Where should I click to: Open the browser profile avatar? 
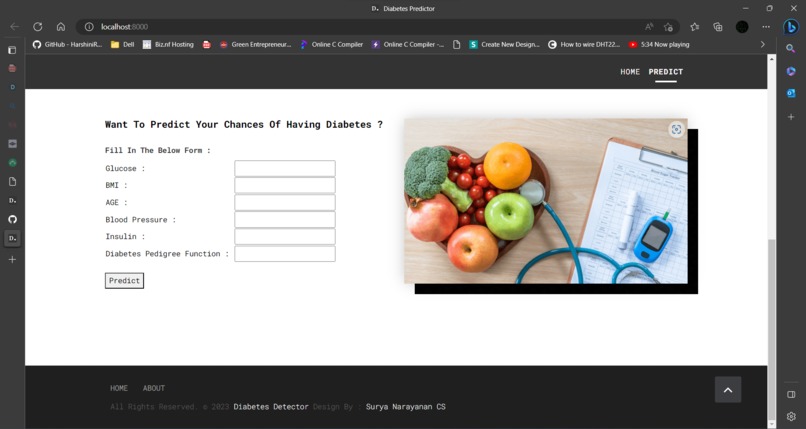[x=742, y=27]
